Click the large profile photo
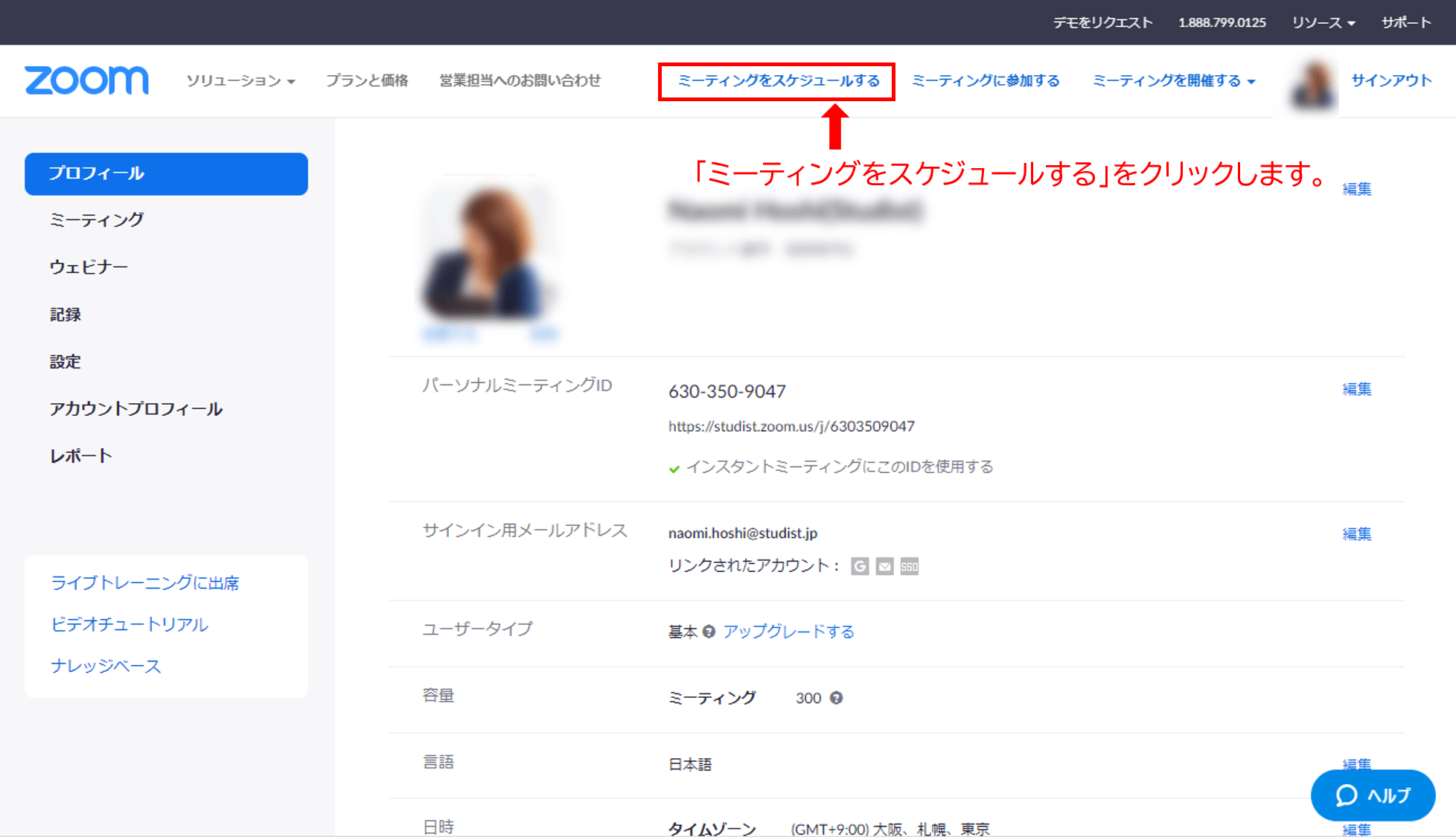 coord(489,251)
